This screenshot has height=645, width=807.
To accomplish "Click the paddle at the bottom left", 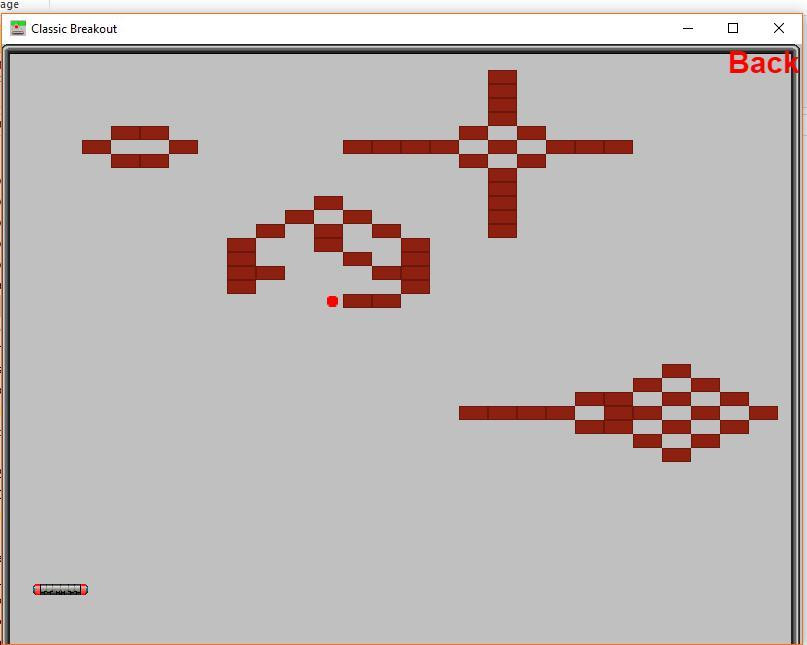I will click(x=60, y=589).
